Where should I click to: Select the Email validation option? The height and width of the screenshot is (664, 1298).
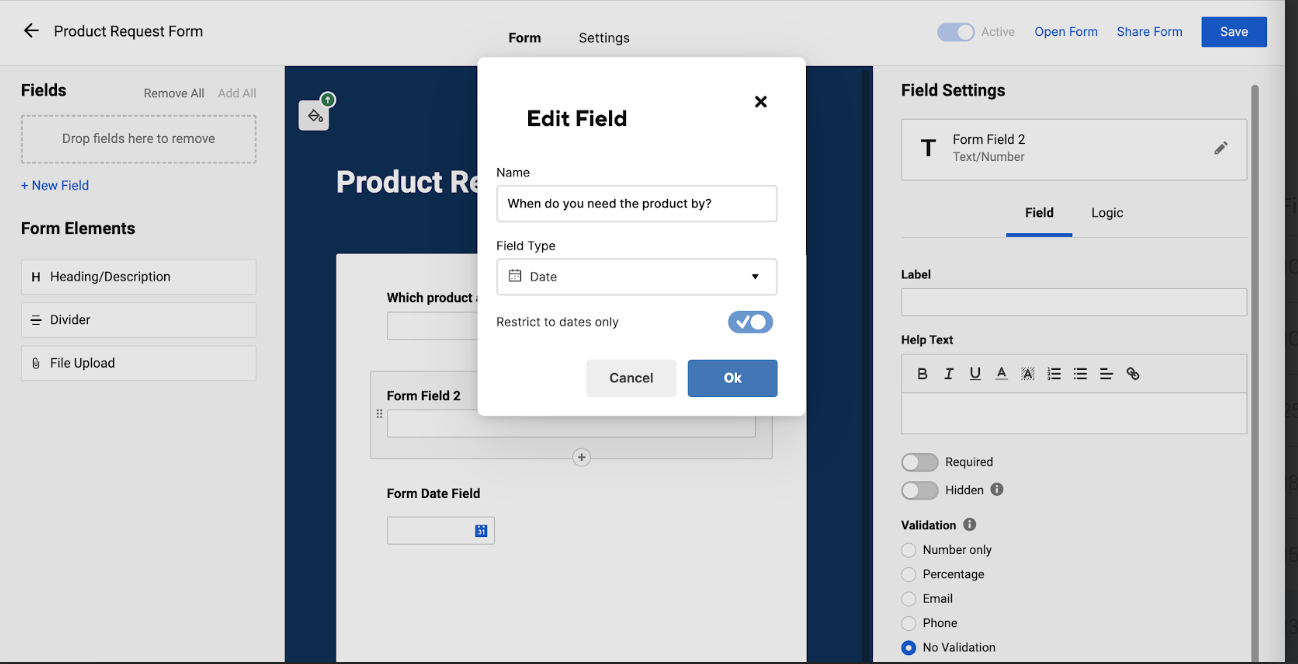(x=908, y=598)
